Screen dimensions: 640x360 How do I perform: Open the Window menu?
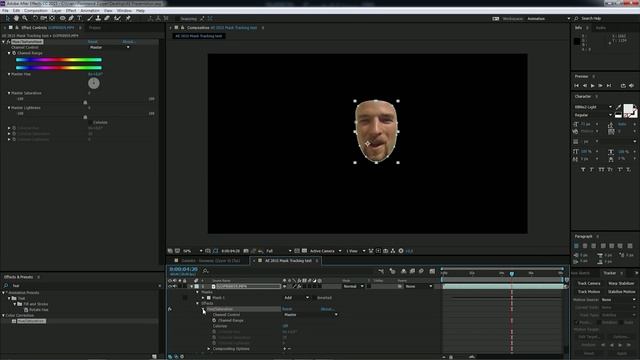pos(124,11)
